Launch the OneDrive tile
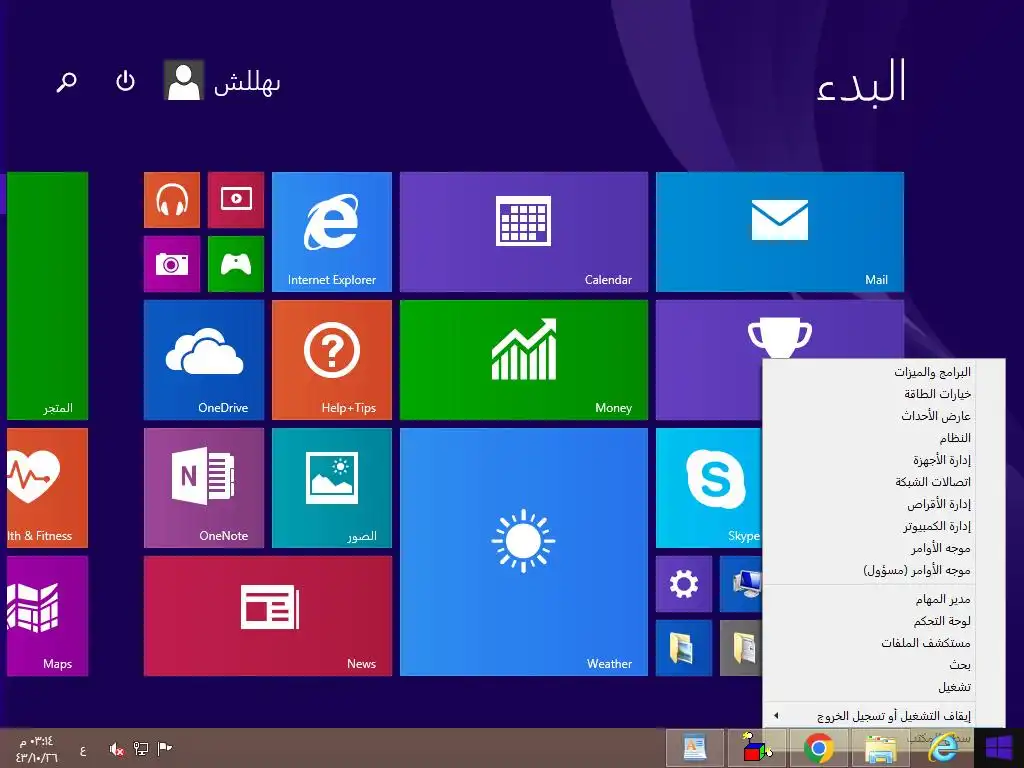 (x=204, y=360)
